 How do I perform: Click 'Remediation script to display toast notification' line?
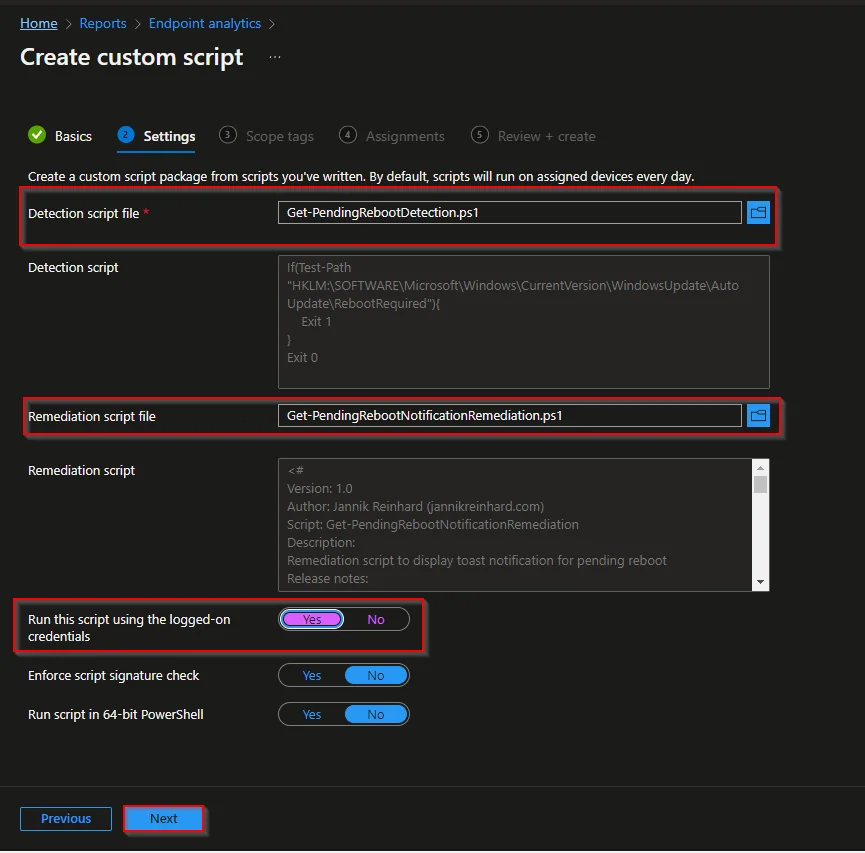coord(477,561)
